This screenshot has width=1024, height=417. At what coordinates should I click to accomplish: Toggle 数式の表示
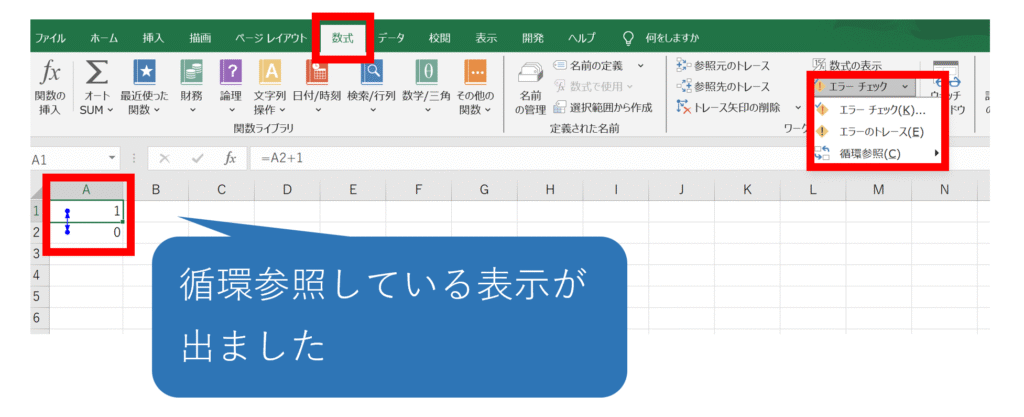point(847,65)
